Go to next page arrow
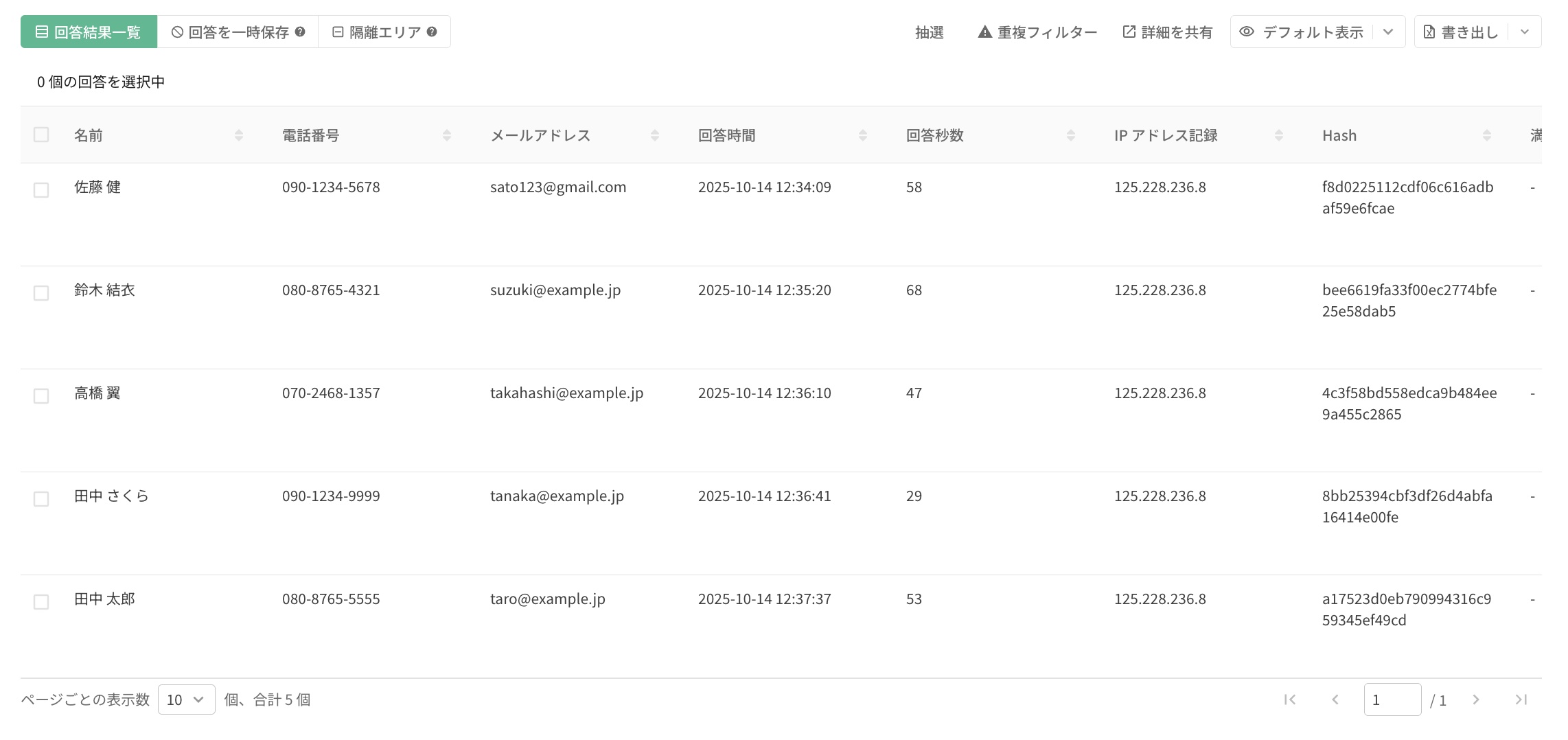This screenshot has width=1568, height=740. tap(1475, 699)
